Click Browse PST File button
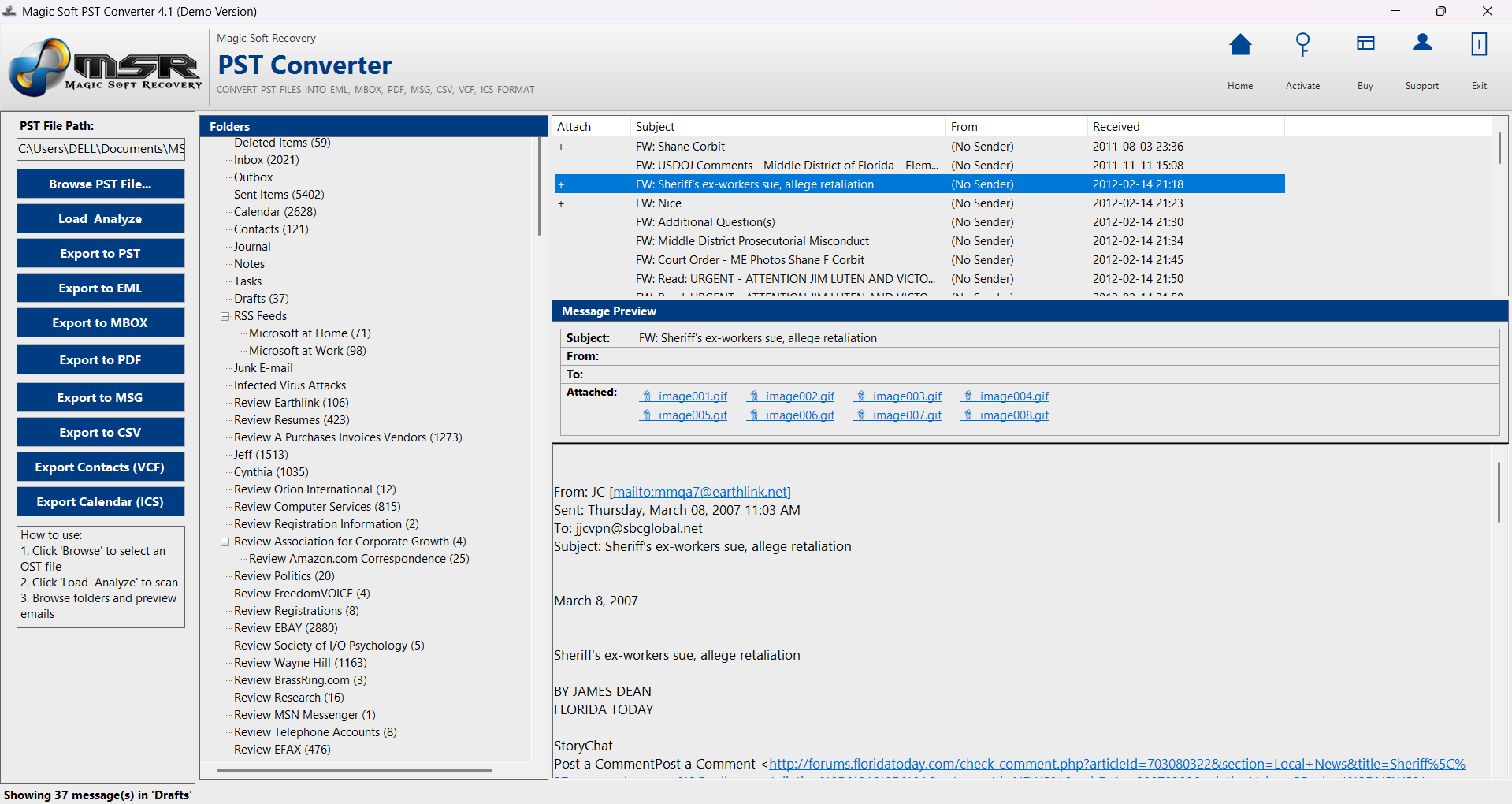Screen dimensions: 1512x804 click(101, 184)
